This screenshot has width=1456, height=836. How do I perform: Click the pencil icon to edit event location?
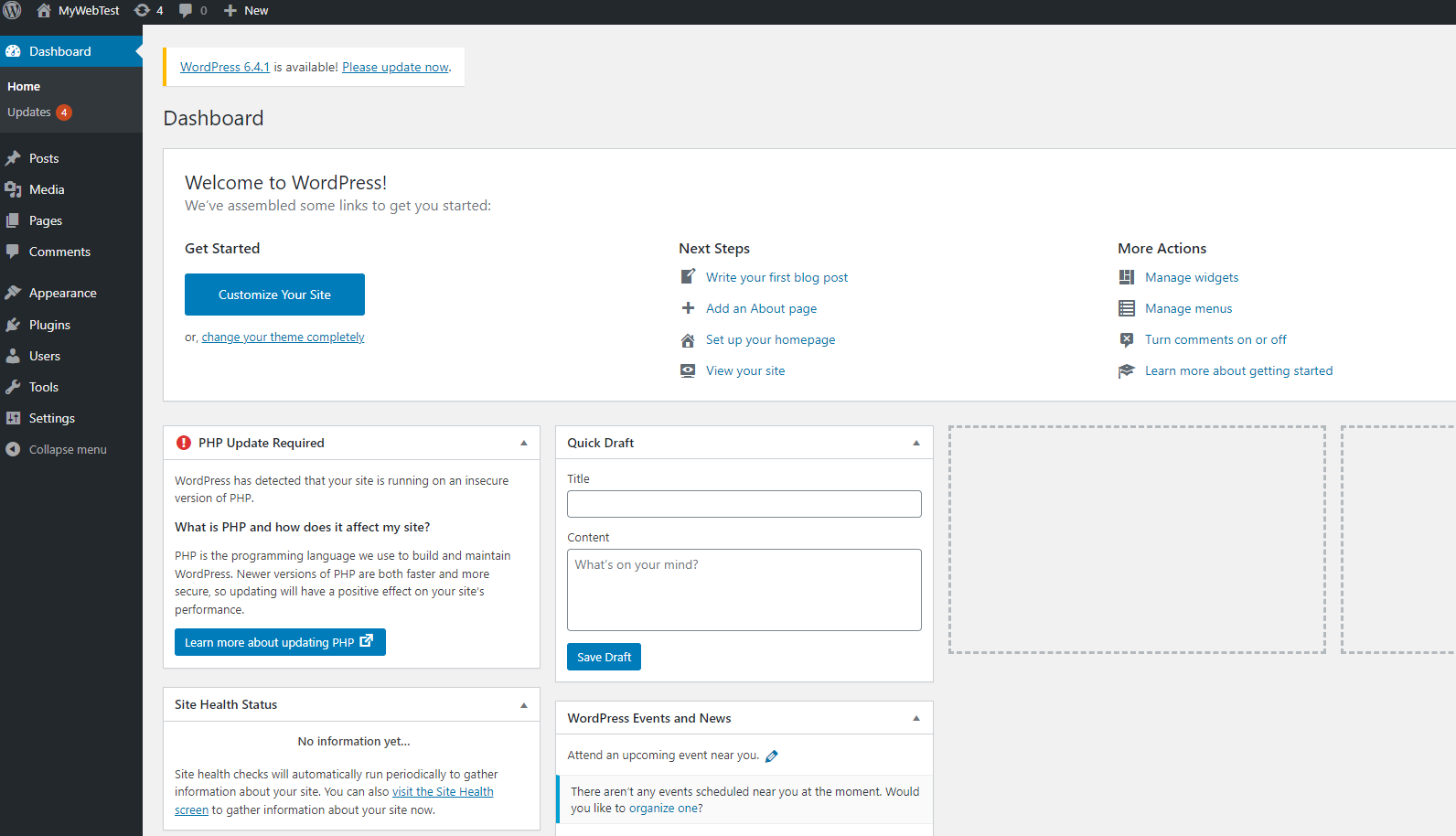(x=772, y=756)
